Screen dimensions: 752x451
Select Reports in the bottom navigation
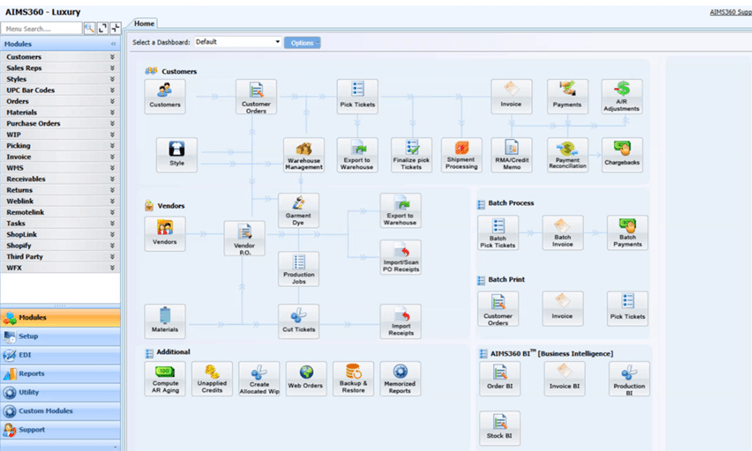[x=60, y=374]
